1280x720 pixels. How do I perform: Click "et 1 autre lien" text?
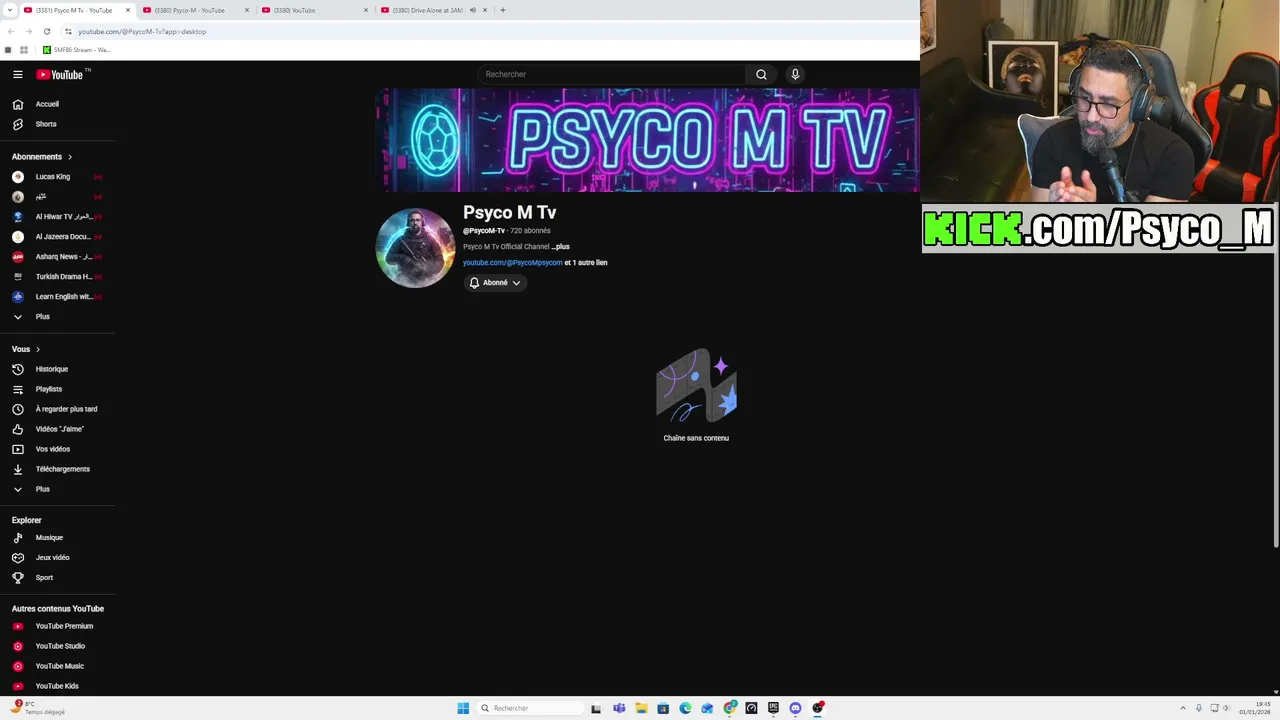point(586,263)
